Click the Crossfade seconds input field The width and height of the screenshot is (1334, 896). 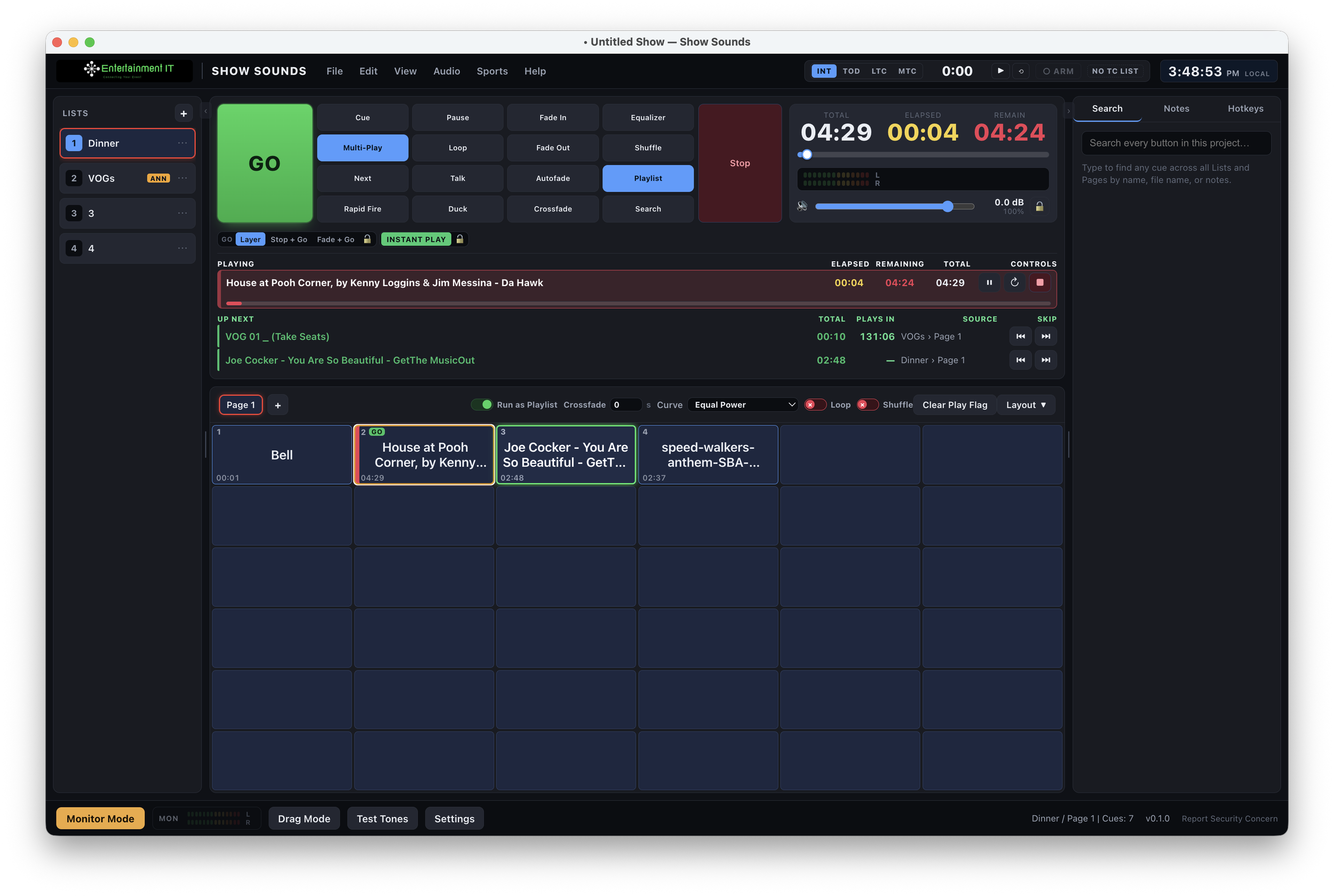coord(625,405)
